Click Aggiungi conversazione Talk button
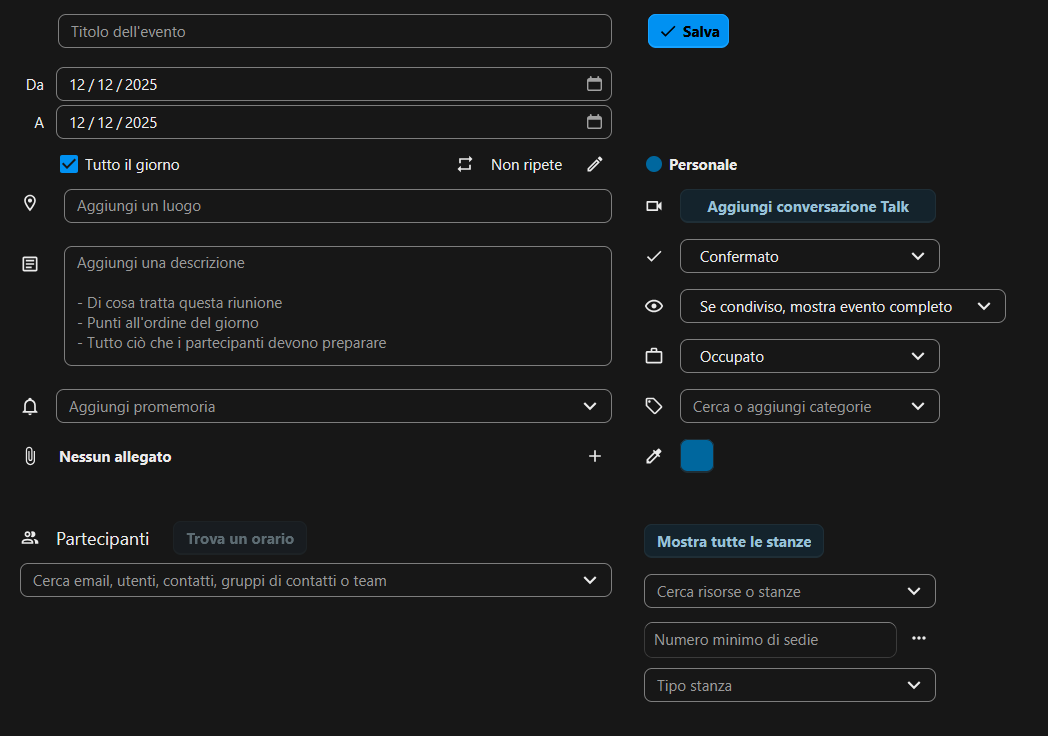The width and height of the screenshot is (1048, 736). point(807,207)
